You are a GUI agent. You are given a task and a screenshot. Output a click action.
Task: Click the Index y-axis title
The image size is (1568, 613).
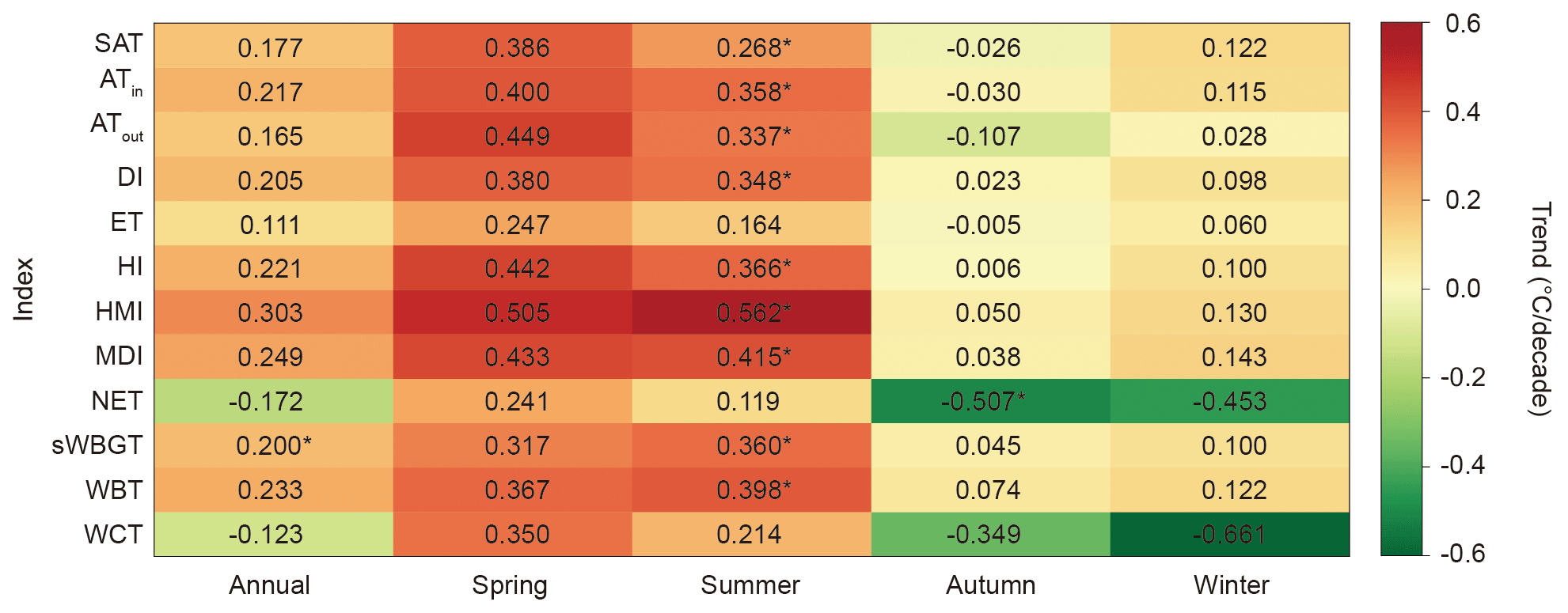point(24,289)
